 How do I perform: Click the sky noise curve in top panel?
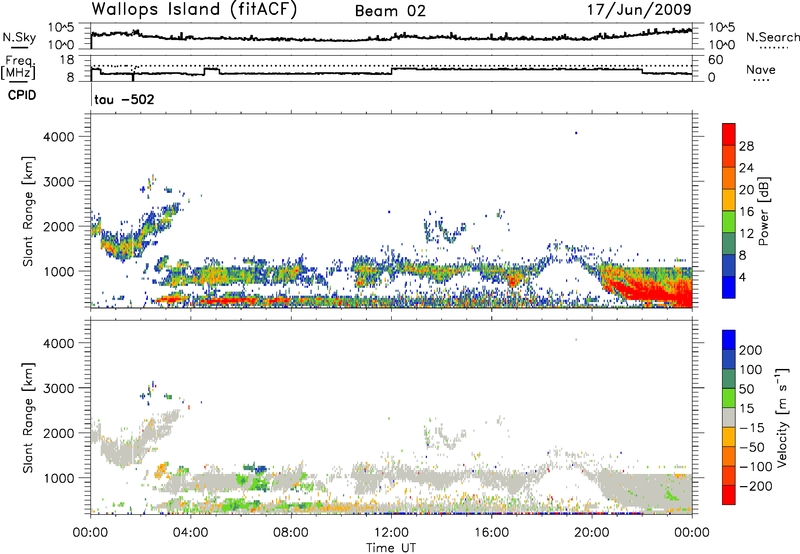391,37
